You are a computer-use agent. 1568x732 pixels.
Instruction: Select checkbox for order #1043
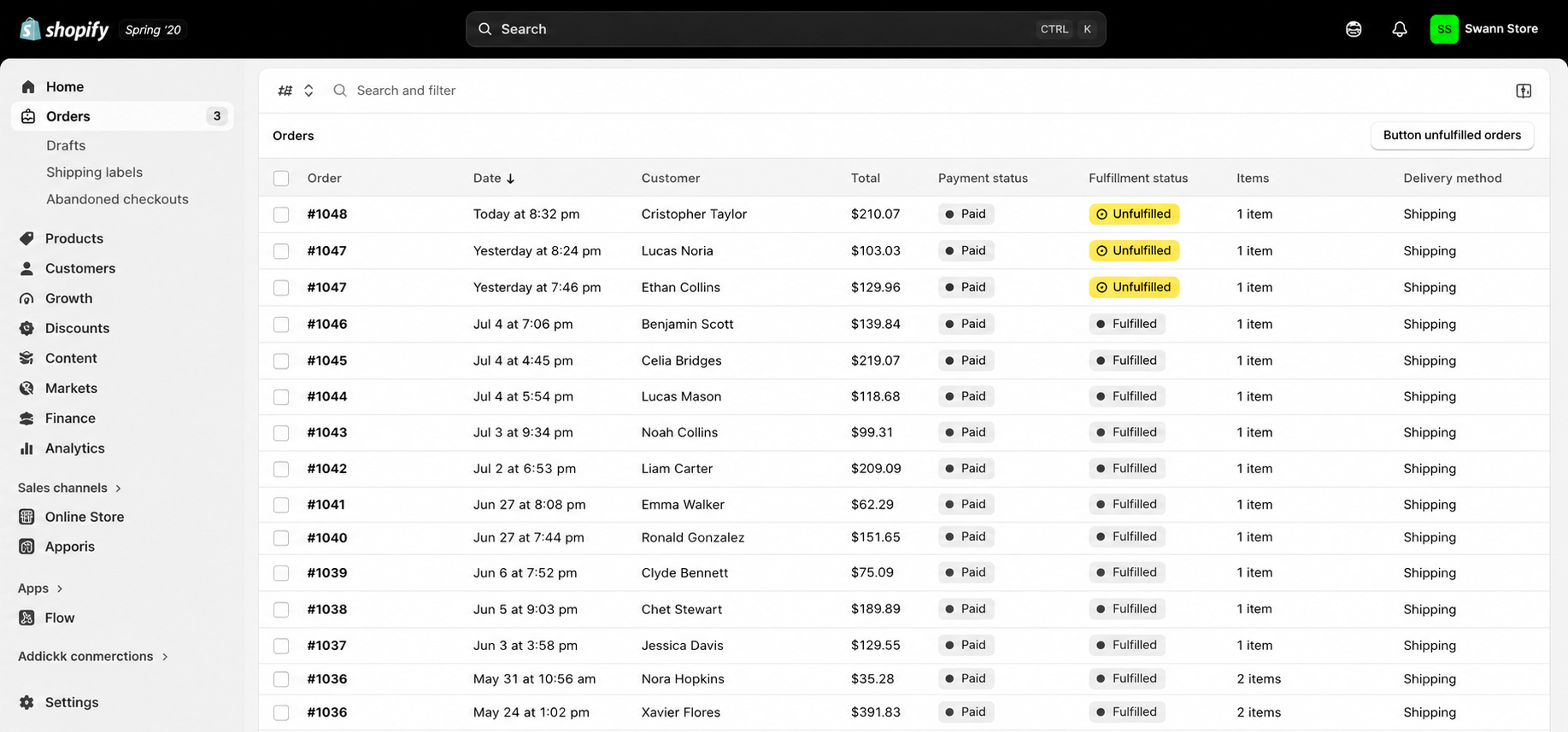coord(281,432)
